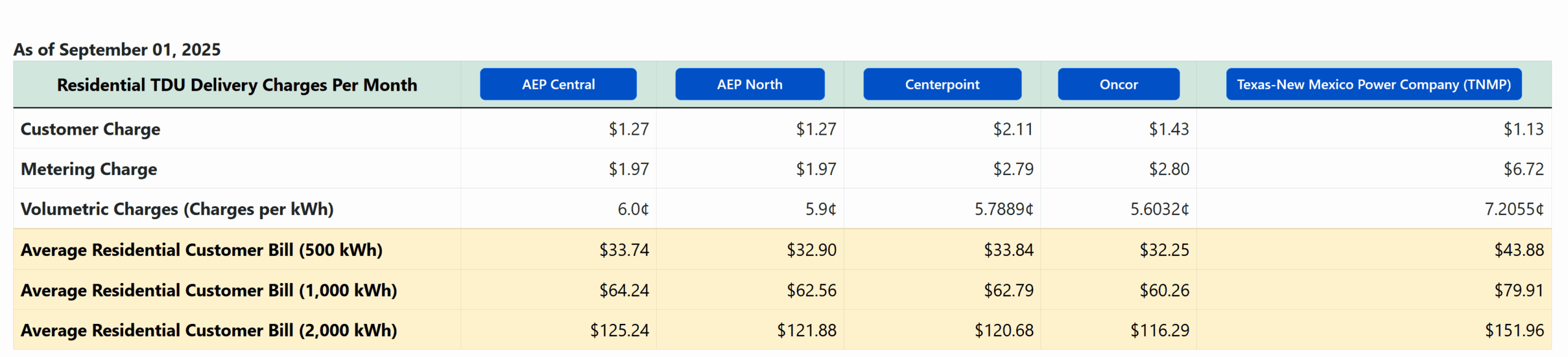Click Centerpoint's $2.11 customer charge cell
The height and width of the screenshot is (357, 1568).
pyautogui.click(x=1012, y=129)
